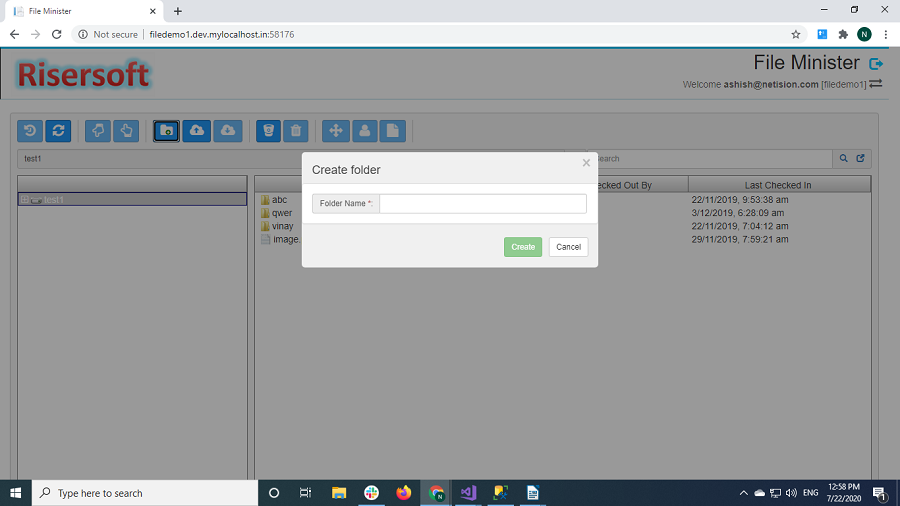Click the upload file cloud icon
The height and width of the screenshot is (506, 900).
tap(197, 131)
